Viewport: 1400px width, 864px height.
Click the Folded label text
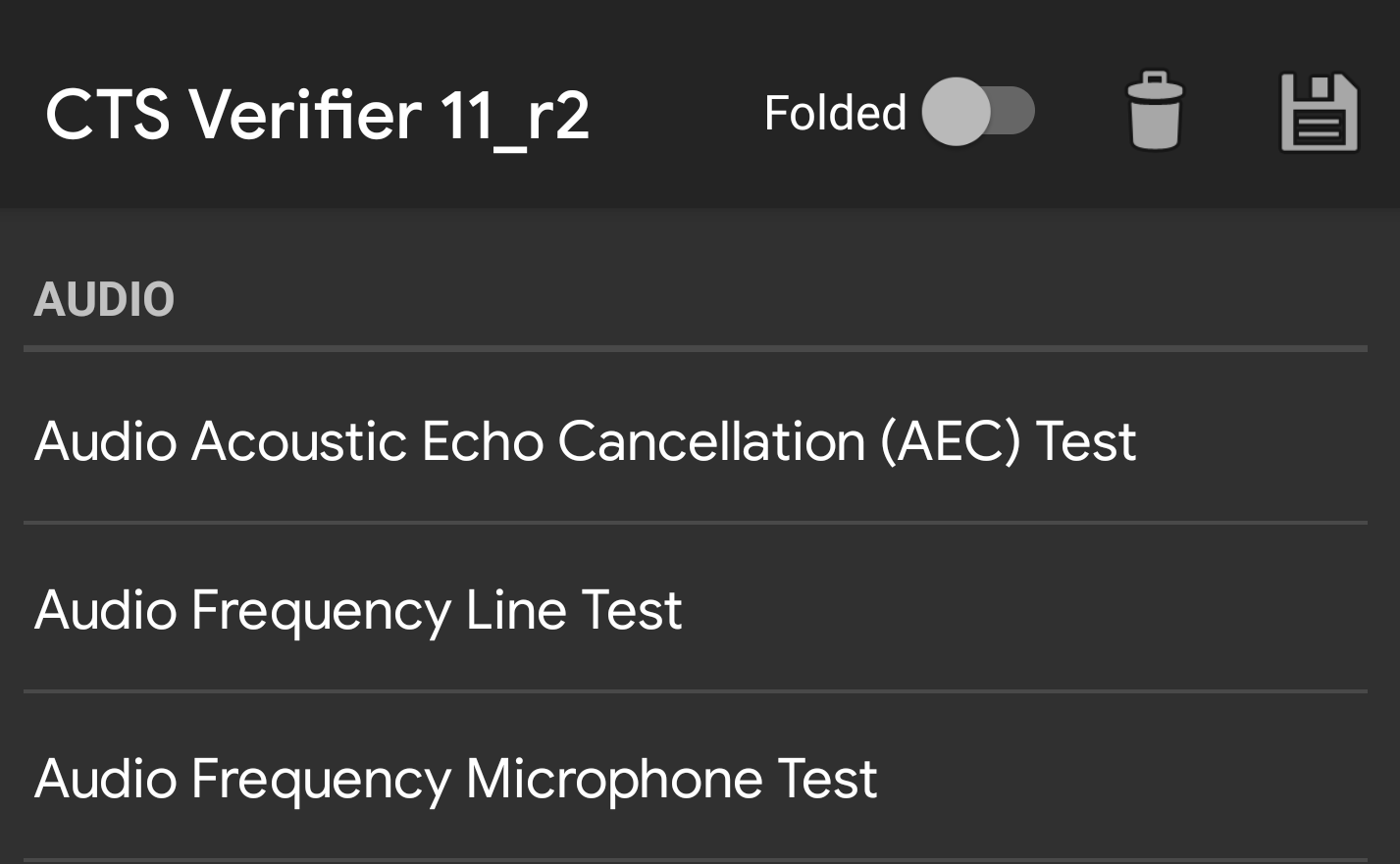coord(835,111)
